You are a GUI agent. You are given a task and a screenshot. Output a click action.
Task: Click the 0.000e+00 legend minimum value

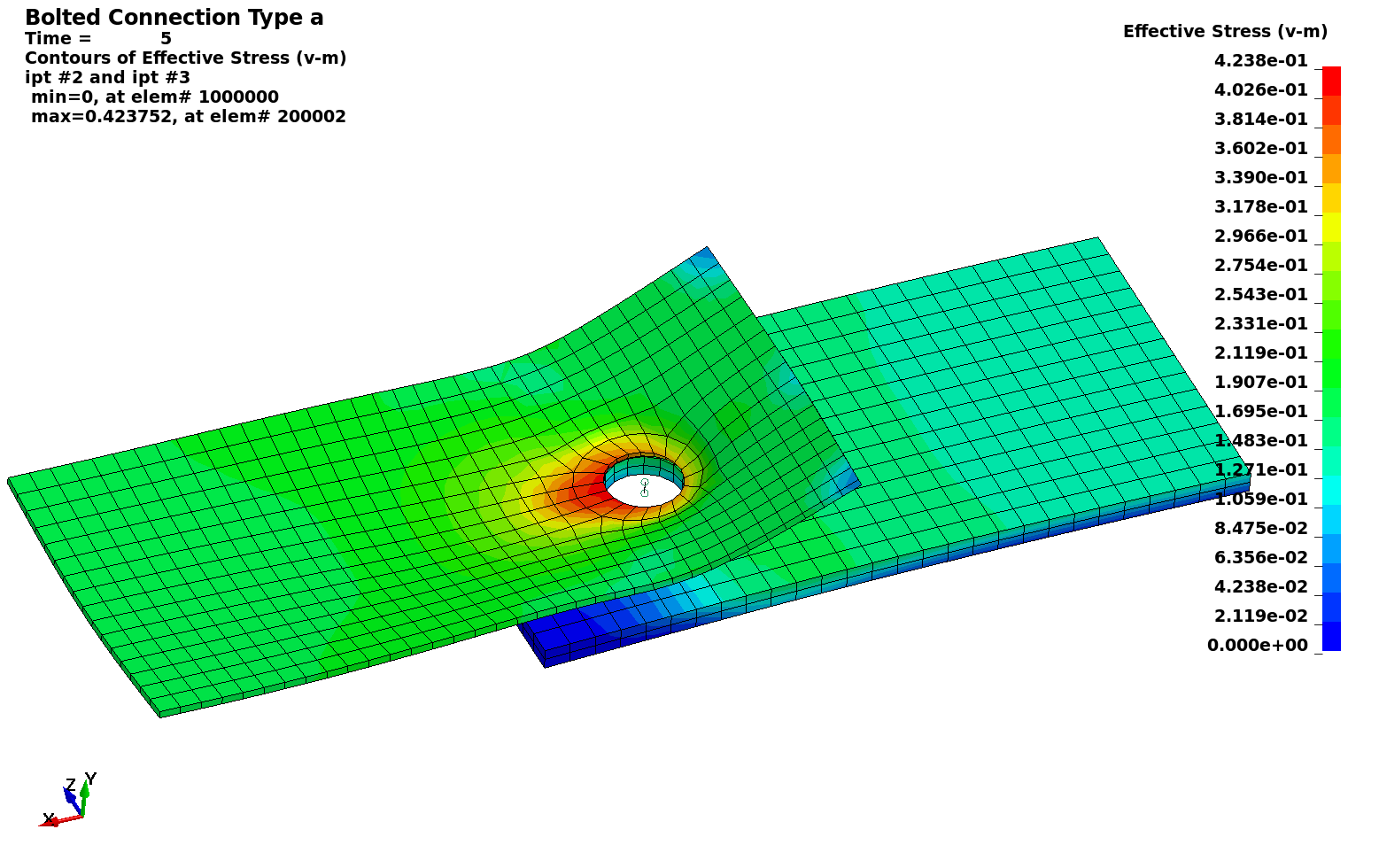click(1257, 645)
